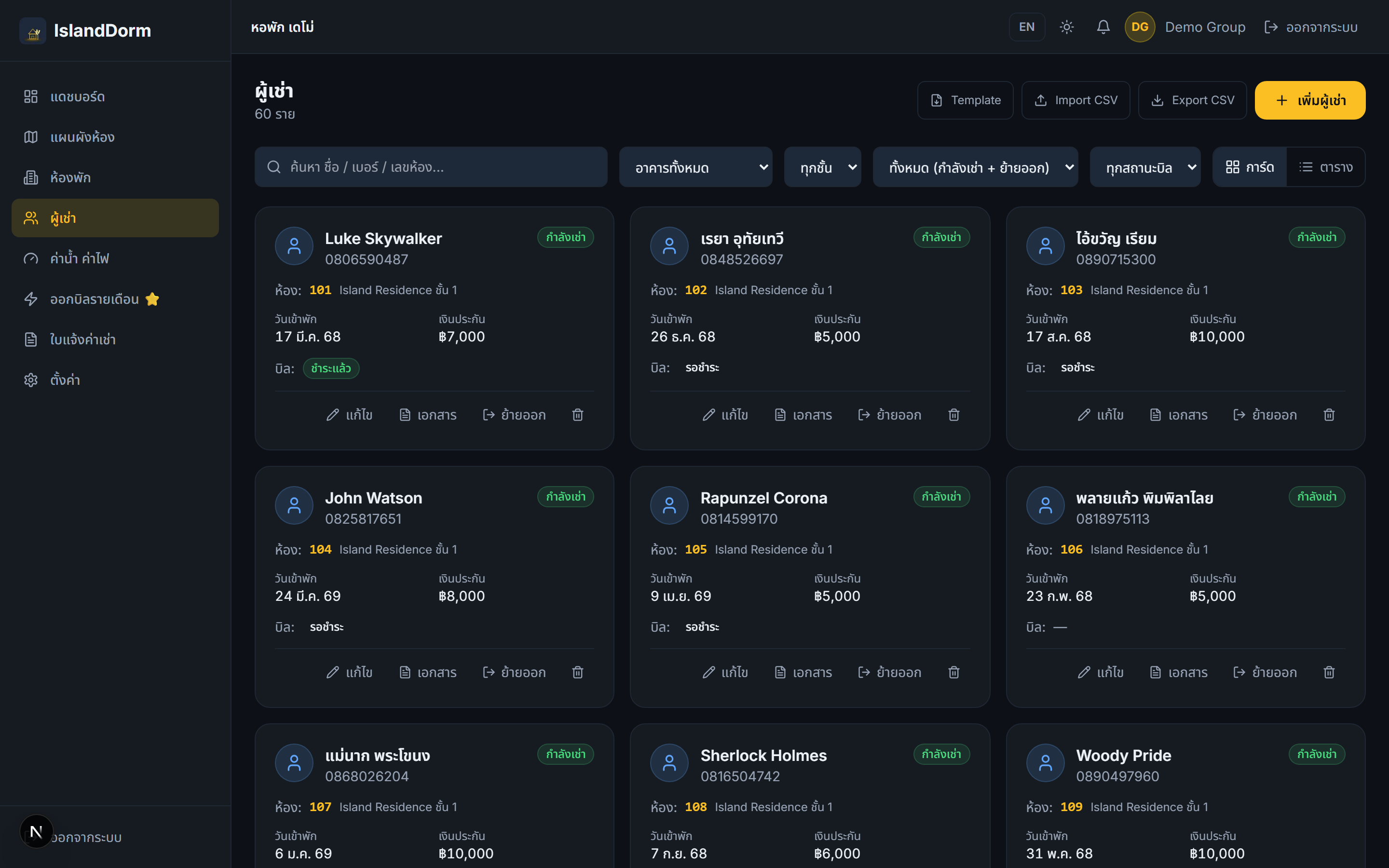Click Luke Skywalker's avatar icon
Image resolution: width=1389 pixels, height=868 pixels.
tap(294, 246)
